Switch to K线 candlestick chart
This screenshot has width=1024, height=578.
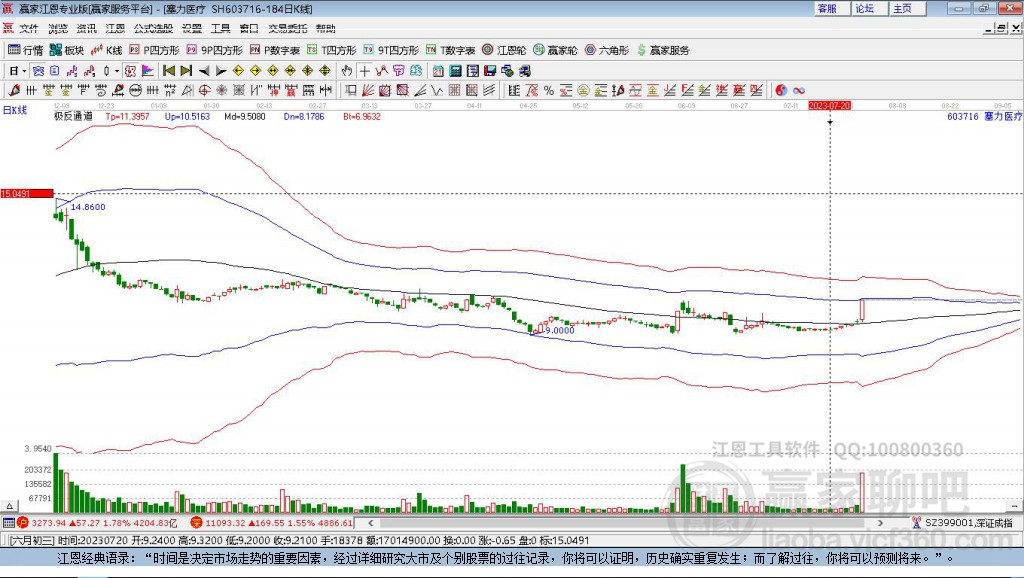[106, 50]
